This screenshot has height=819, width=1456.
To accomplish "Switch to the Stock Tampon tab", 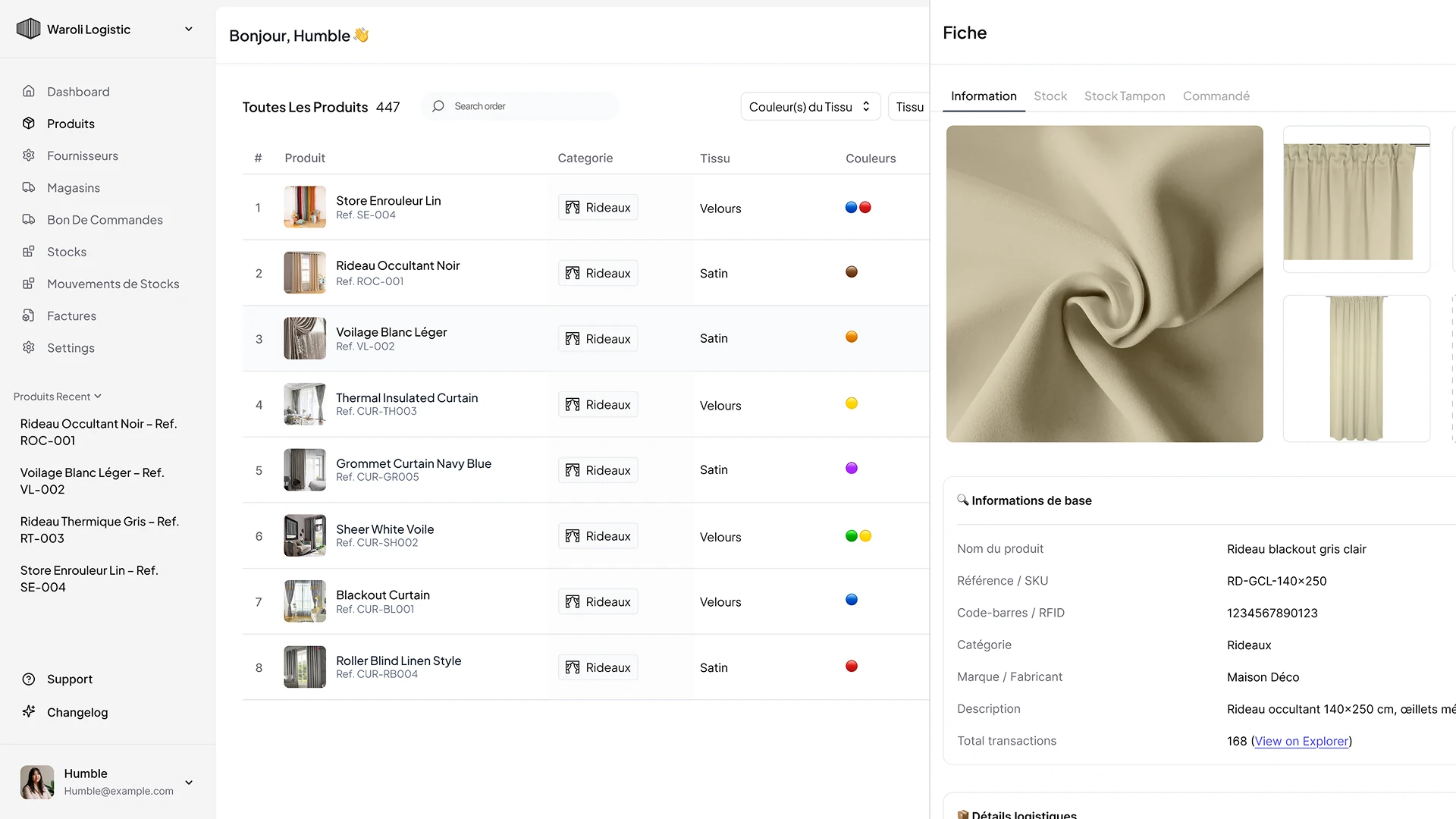I will coord(1125,96).
